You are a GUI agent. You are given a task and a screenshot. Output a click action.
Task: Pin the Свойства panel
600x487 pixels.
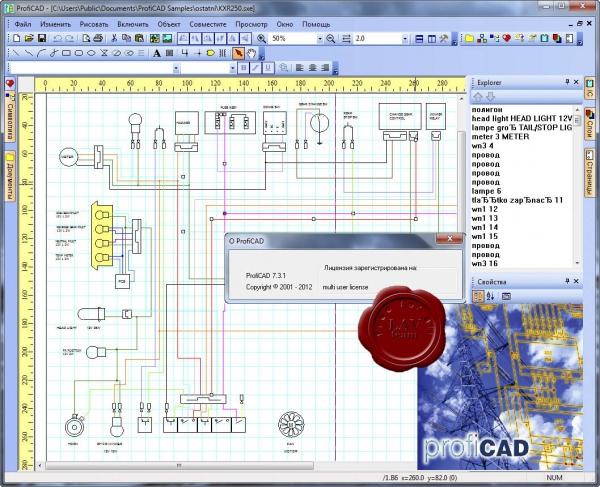[567, 281]
